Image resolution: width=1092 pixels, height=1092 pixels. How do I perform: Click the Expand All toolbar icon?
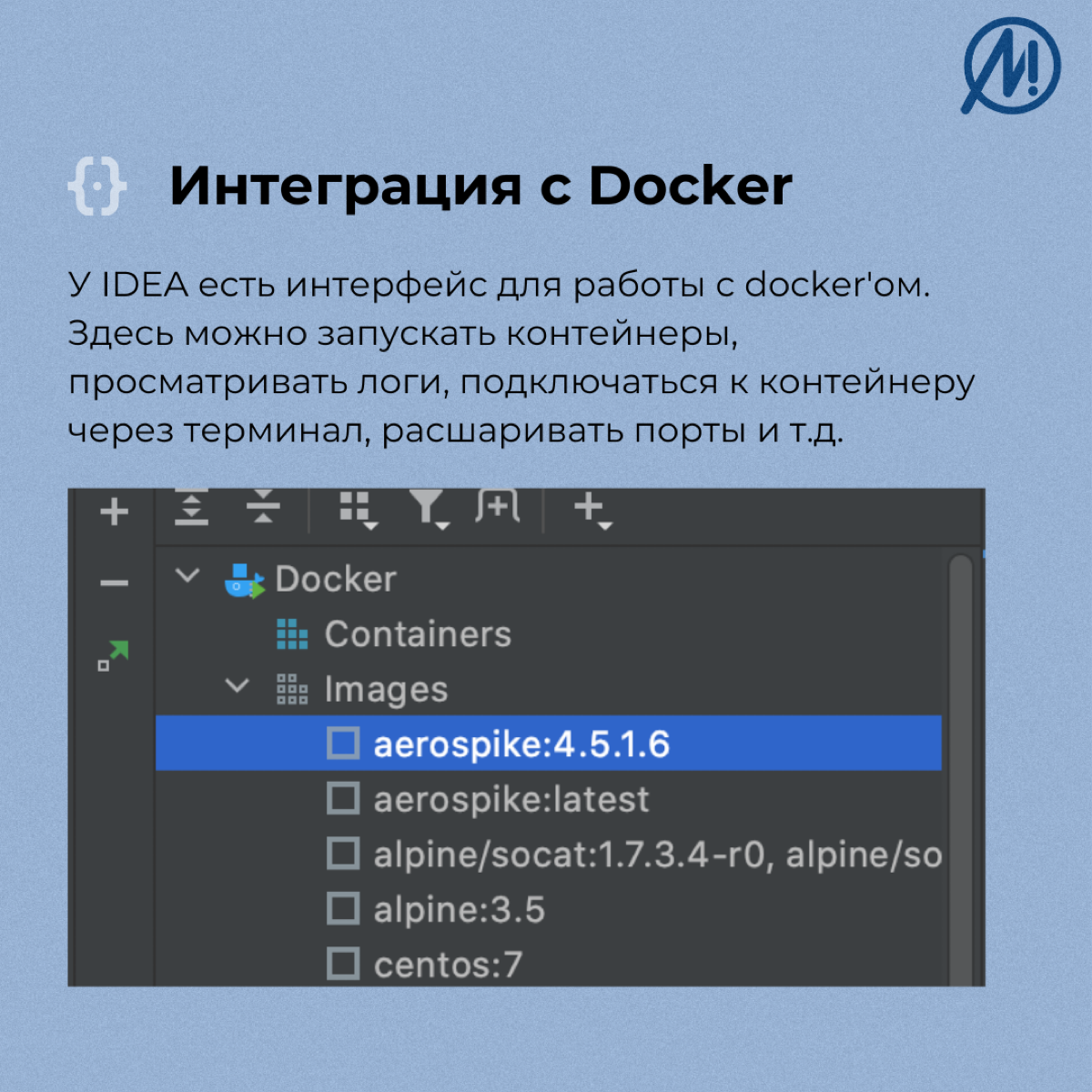[191, 508]
